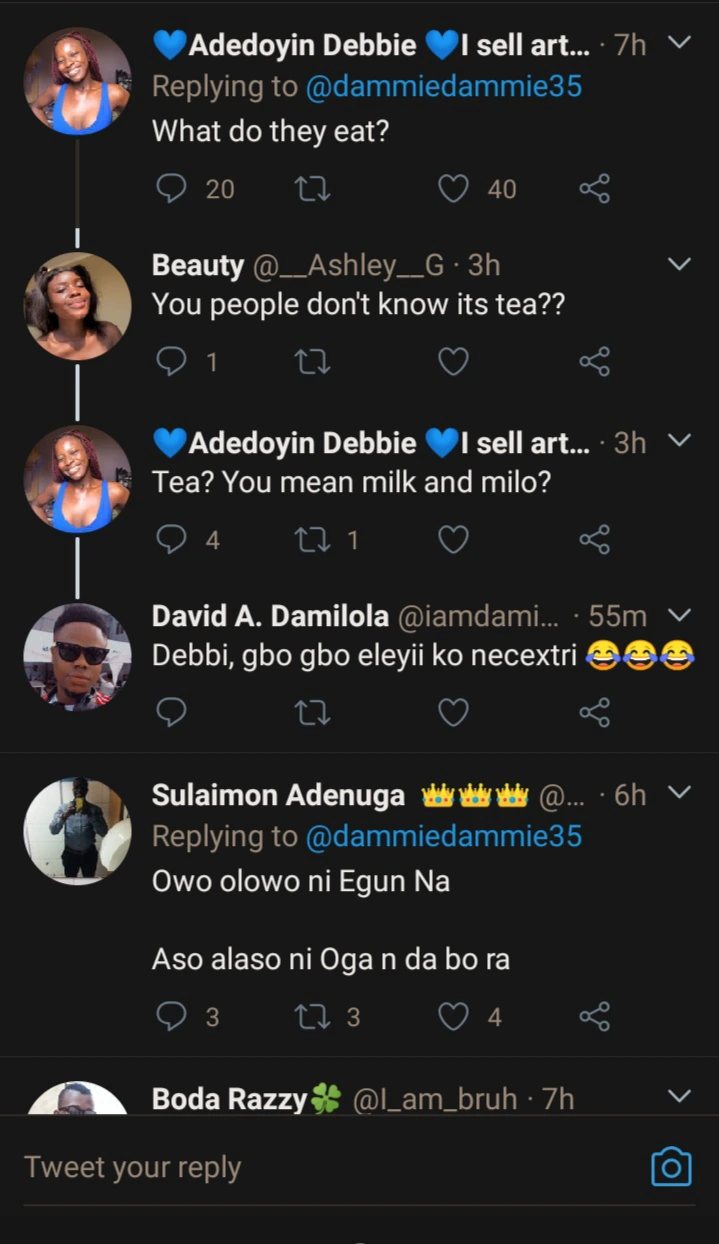This screenshot has width=719, height=1244.
Task: Share Sulaimon Adenuga's tweet
Action: [x=594, y=1017]
